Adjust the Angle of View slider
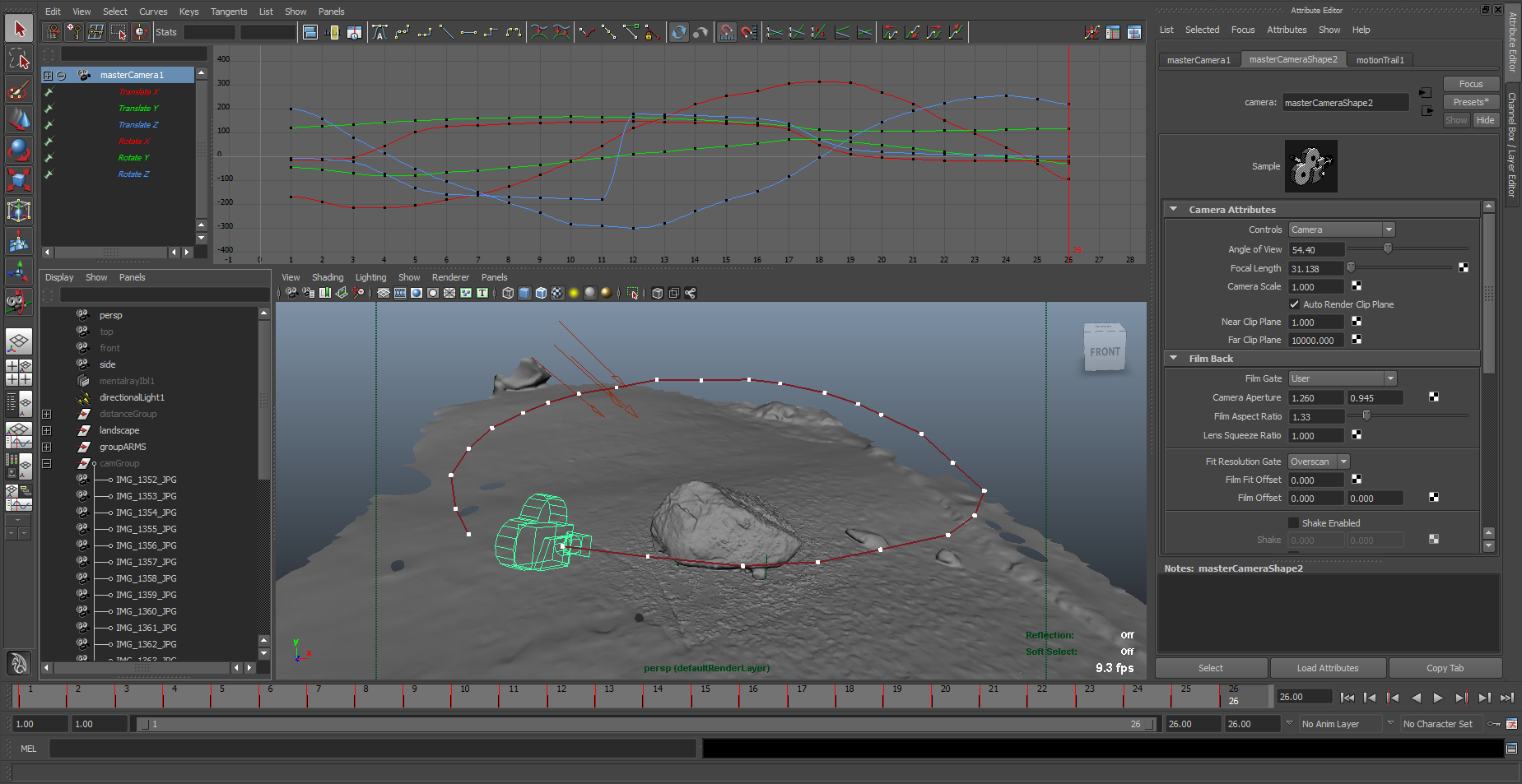The height and width of the screenshot is (784, 1522). click(x=1388, y=248)
